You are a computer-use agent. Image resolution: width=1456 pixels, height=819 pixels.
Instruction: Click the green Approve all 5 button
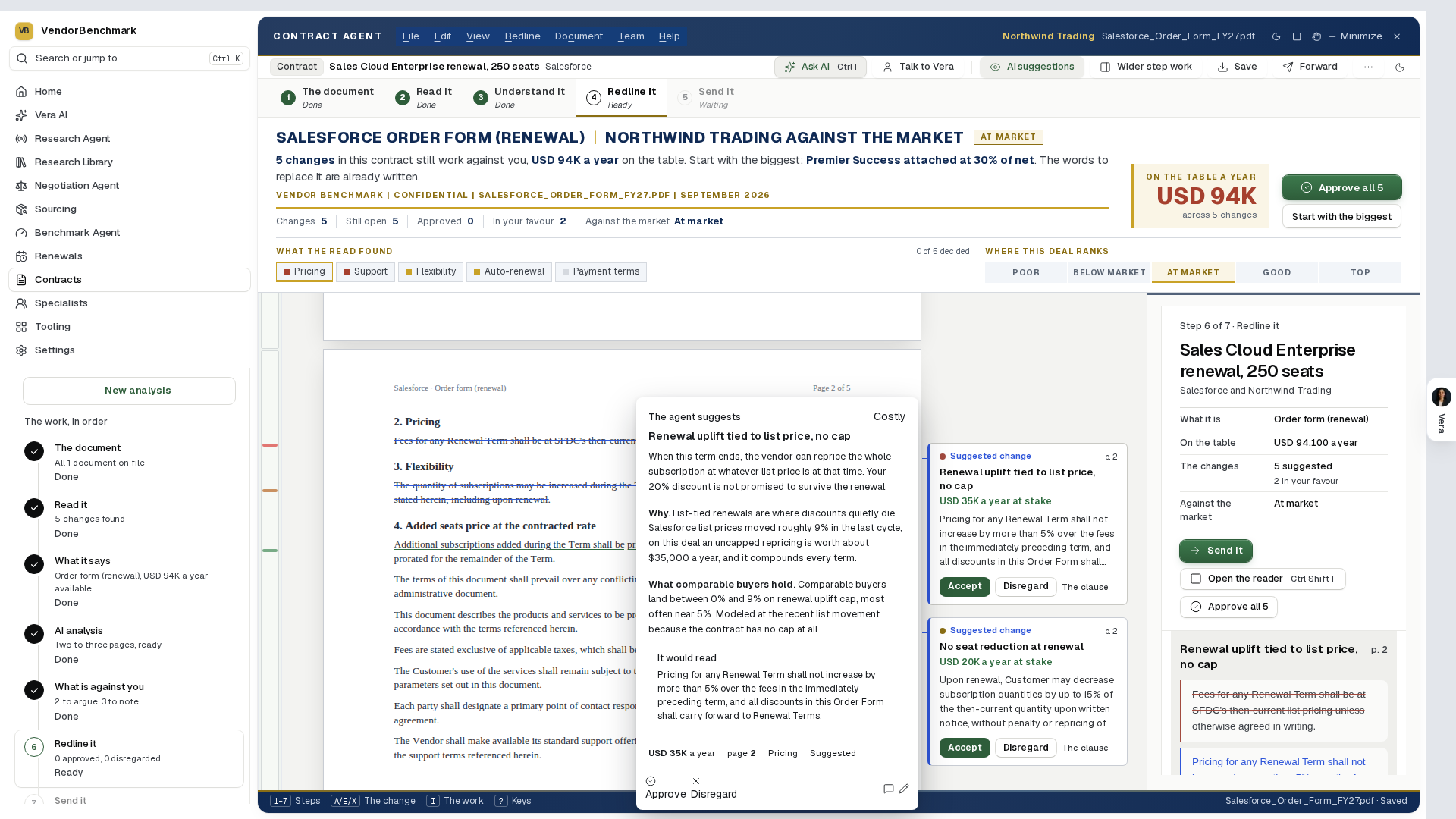click(1341, 188)
